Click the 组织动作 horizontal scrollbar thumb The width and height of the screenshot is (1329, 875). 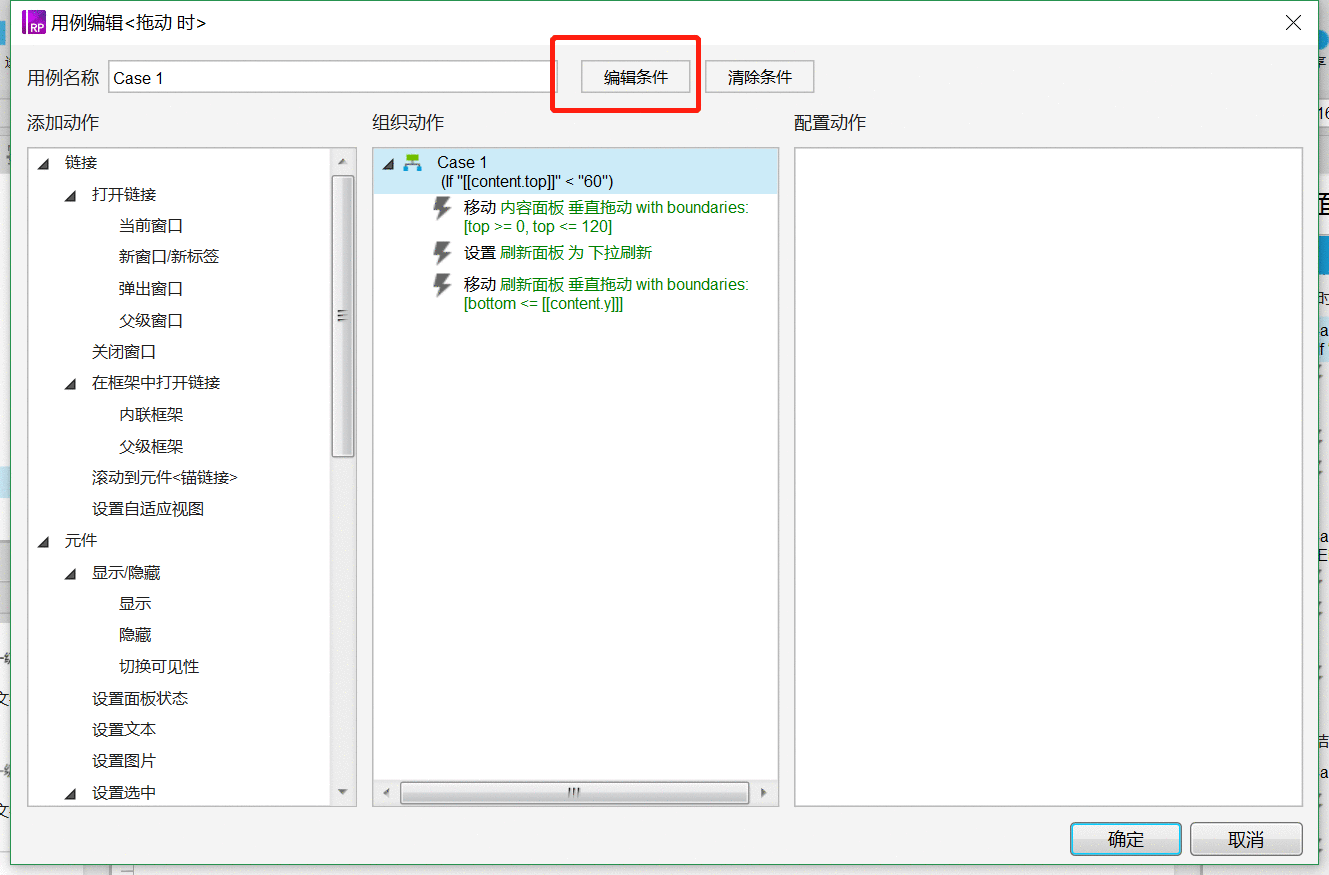tap(574, 793)
